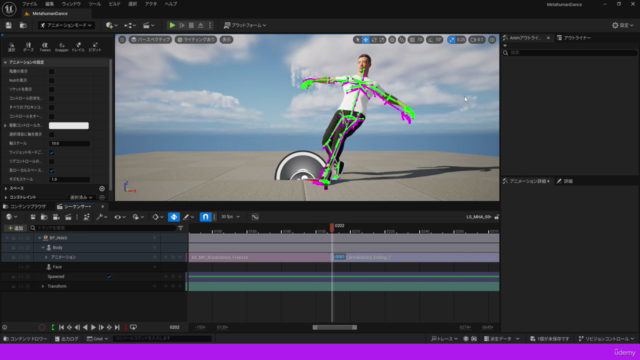Click the white 駆動コントロール color swatch
The width and height of the screenshot is (640, 360).
[69, 125]
